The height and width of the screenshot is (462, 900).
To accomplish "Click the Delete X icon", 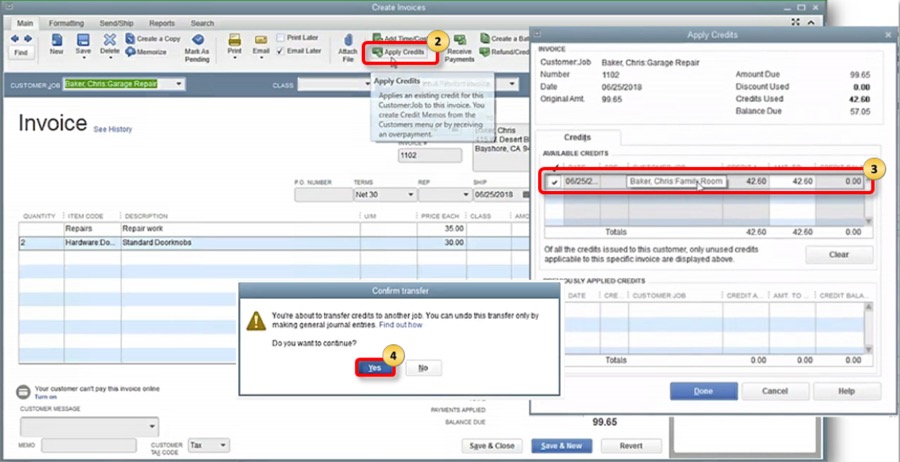I will point(110,40).
